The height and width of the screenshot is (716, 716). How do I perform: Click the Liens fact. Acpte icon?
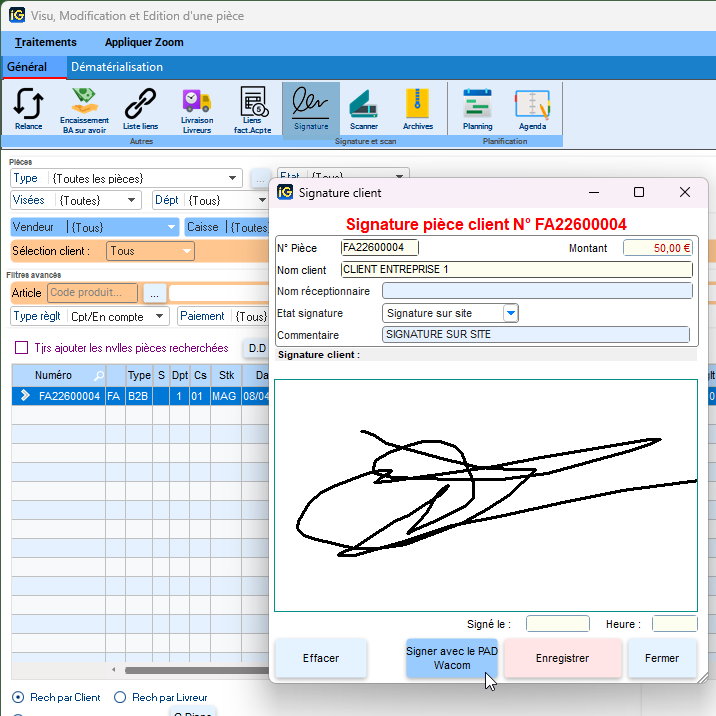252,108
